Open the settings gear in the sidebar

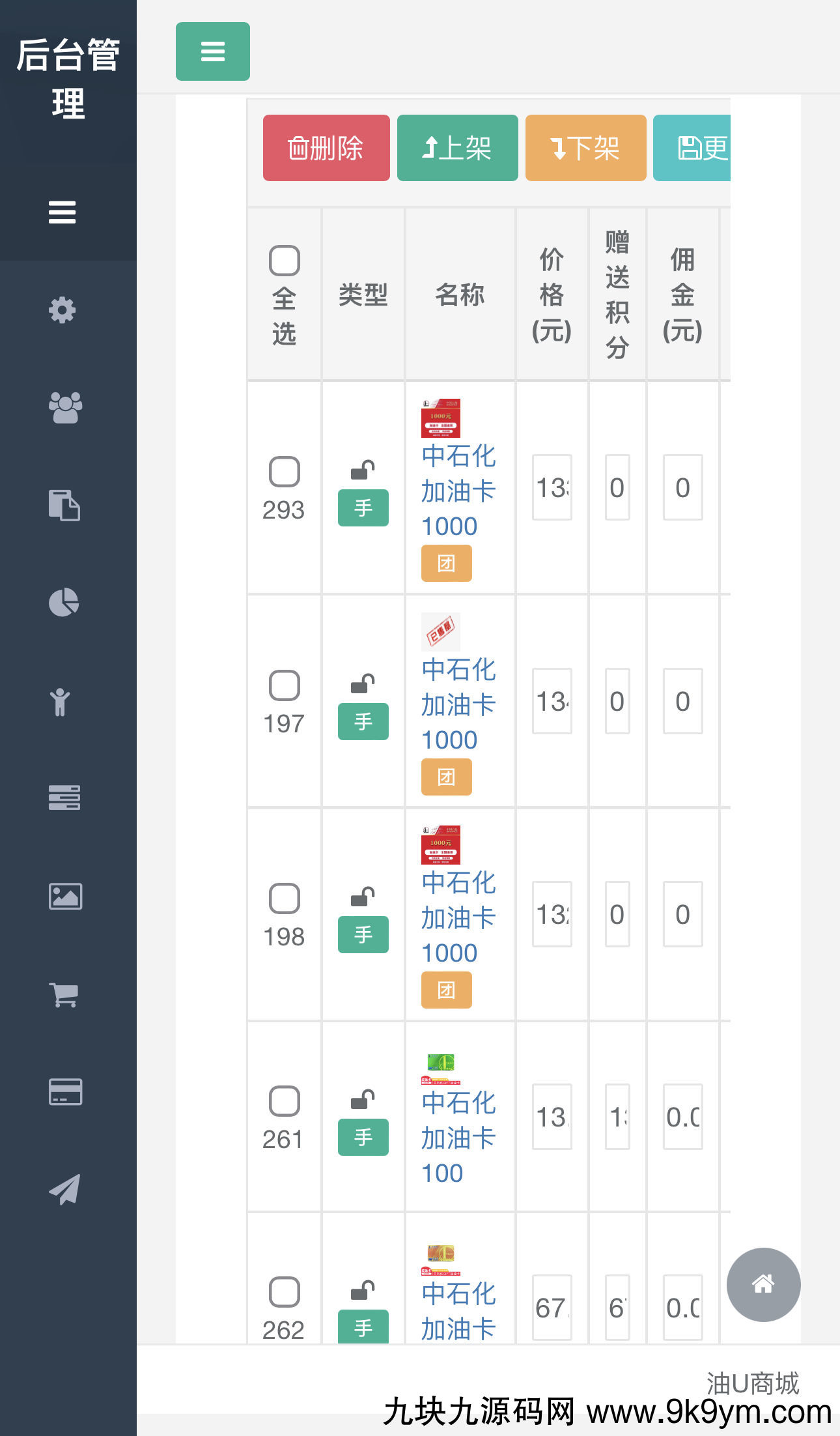63,311
